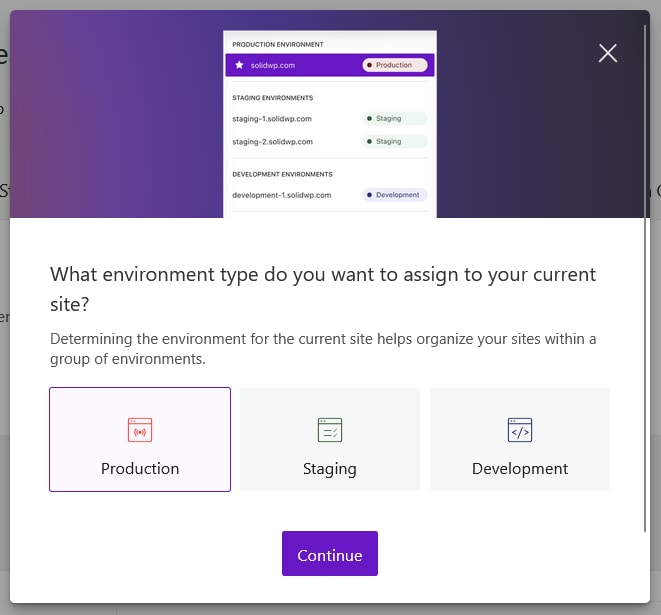Click the environment type question heading
This screenshot has width=661, height=615.
[x=323, y=289]
